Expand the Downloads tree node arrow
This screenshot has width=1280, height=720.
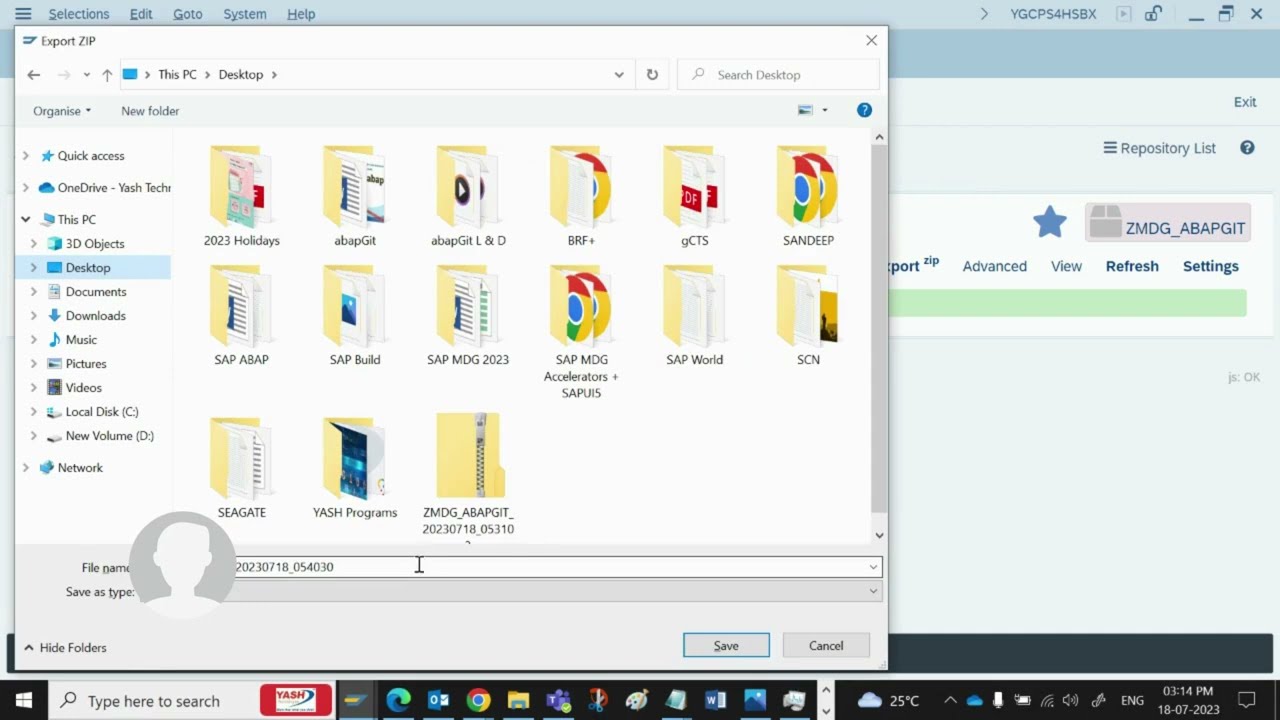34,316
